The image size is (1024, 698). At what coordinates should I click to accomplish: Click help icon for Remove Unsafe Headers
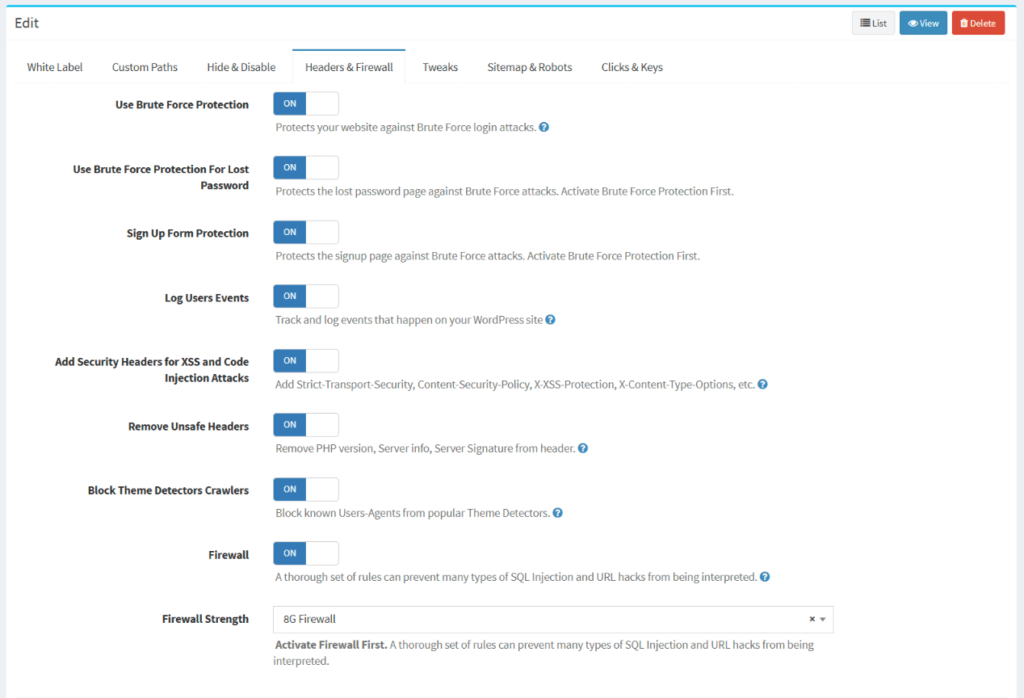click(583, 449)
